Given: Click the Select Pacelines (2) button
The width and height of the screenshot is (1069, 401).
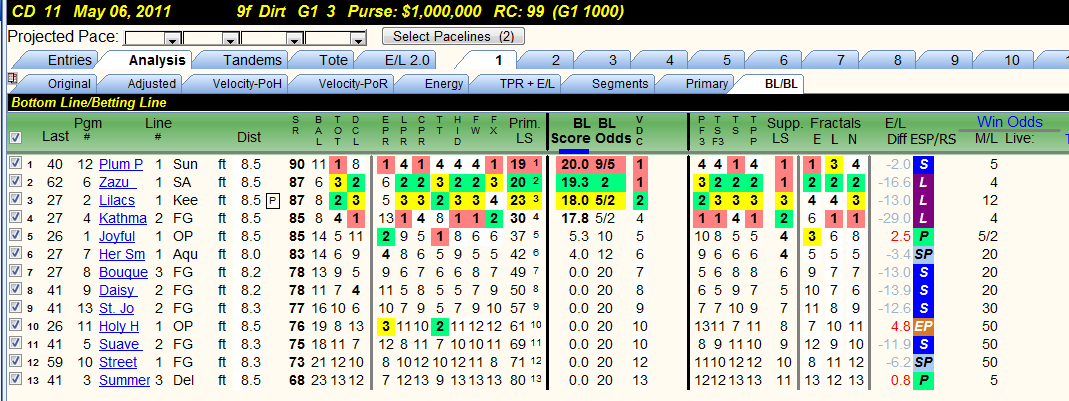Looking at the screenshot, I should click(453, 36).
